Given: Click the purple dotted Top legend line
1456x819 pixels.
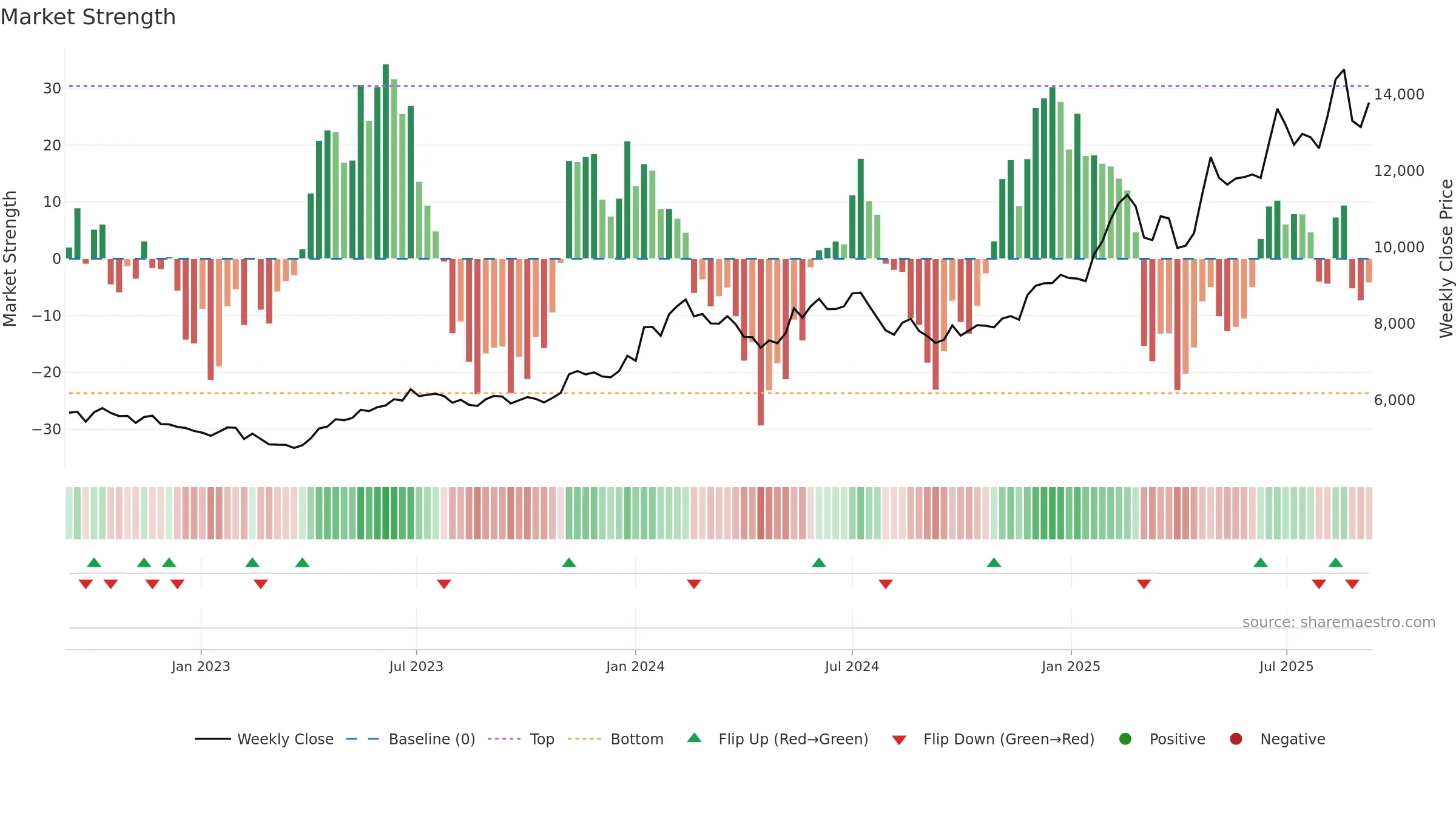Looking at the screenshot, I should click(x=504, y=739).
